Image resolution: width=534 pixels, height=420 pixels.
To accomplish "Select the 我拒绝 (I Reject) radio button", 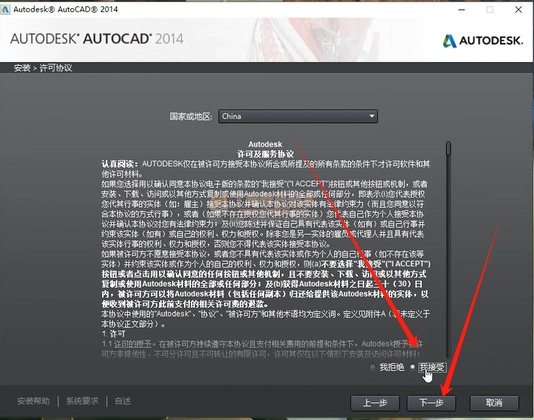I will pos(372,367).
